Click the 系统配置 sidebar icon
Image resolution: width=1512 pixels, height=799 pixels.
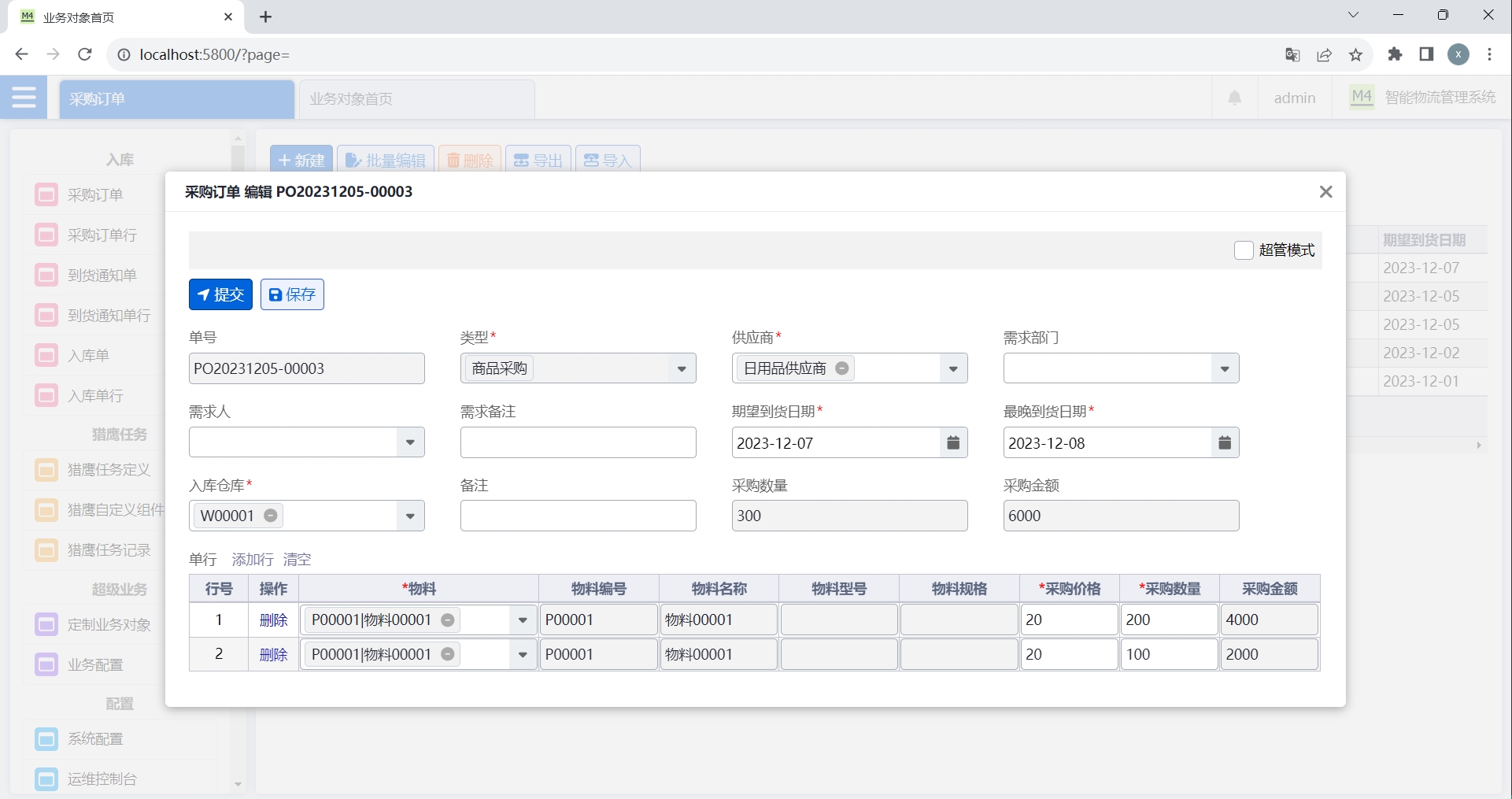click(x=46, y=739)
